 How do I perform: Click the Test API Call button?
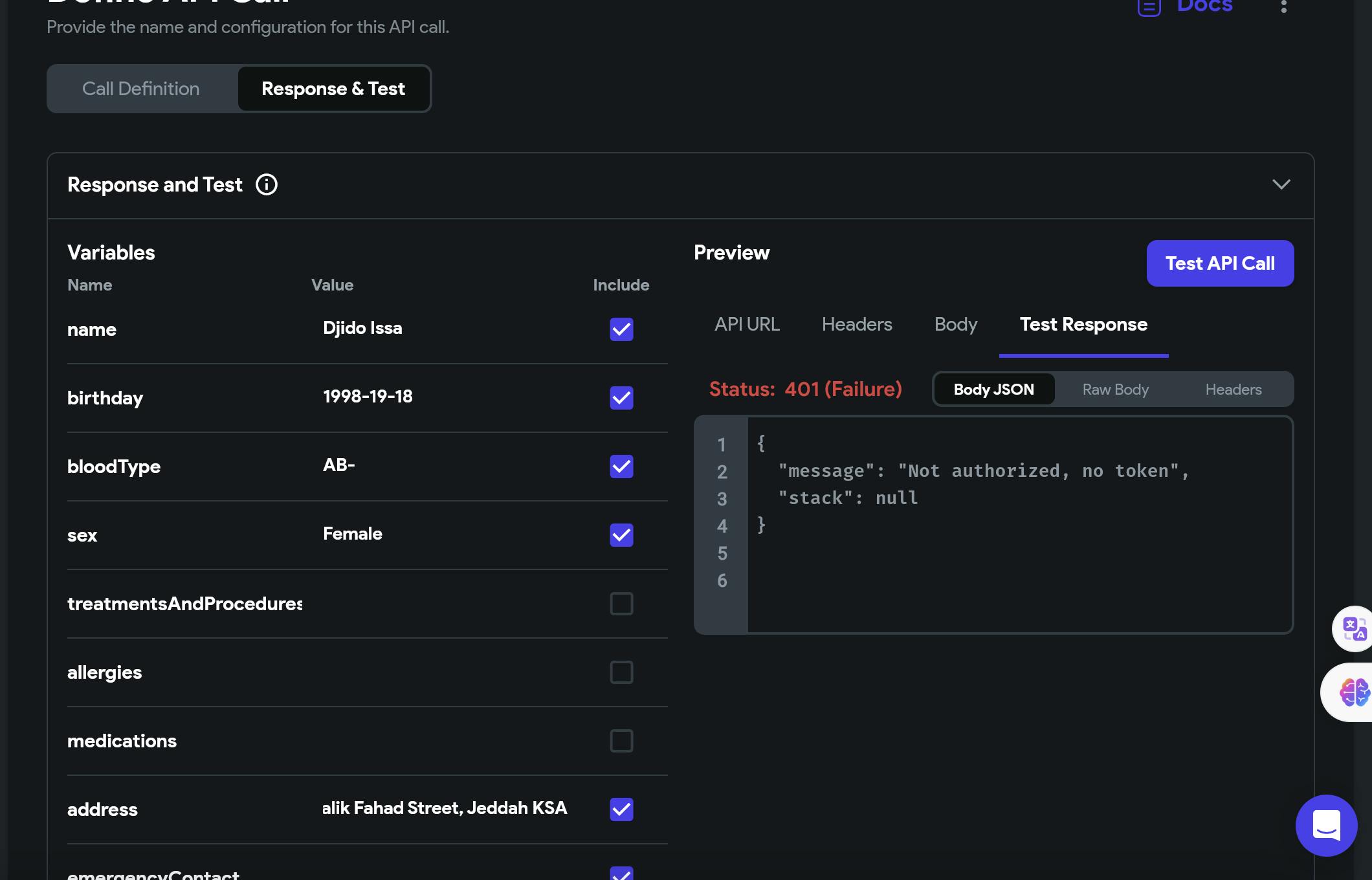(x=1220, y=263)
